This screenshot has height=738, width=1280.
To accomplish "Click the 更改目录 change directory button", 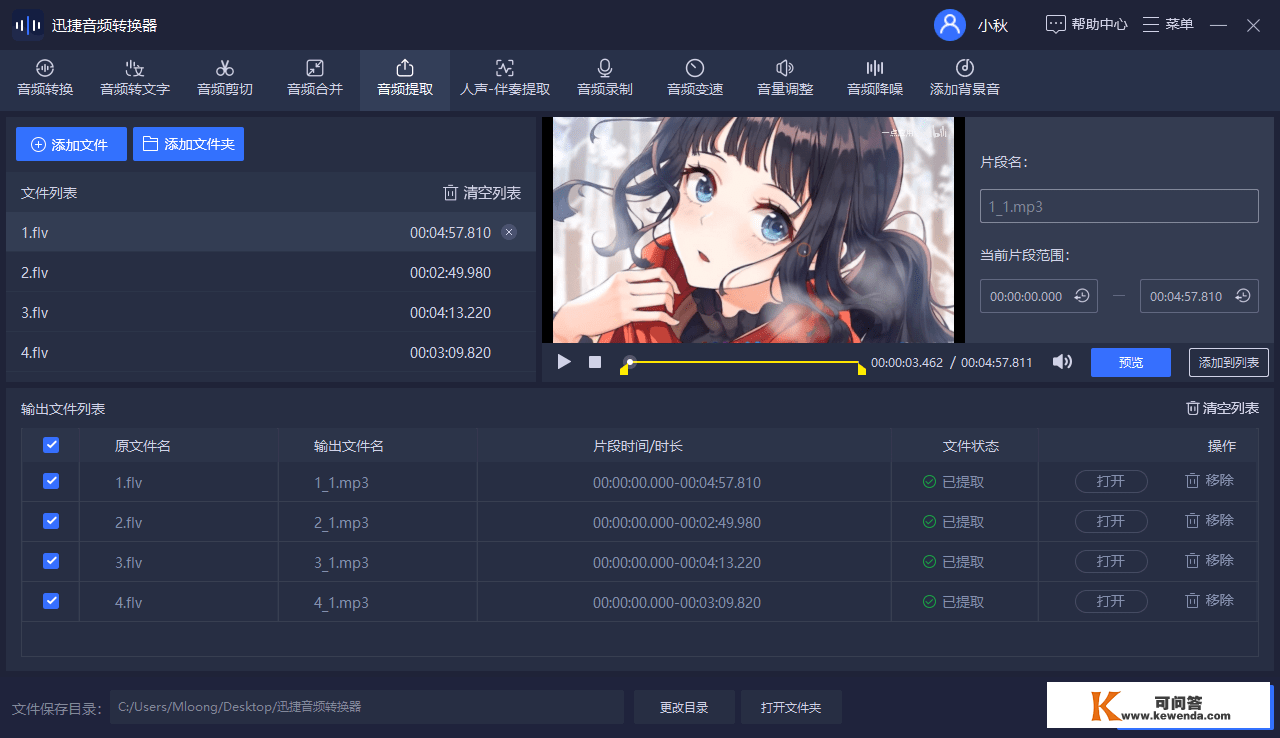I will click(684, 707).
